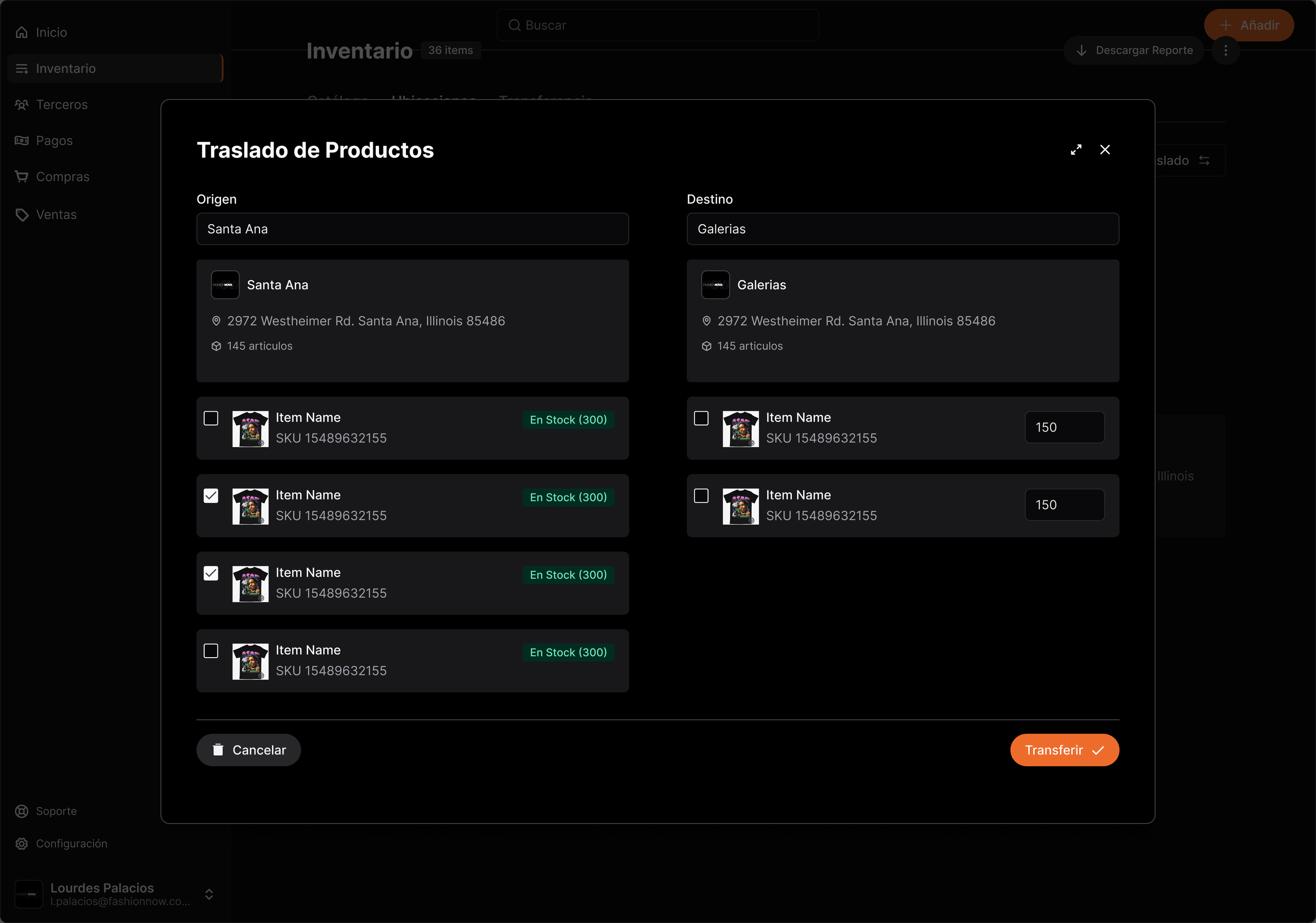1316x923 pixels.
Task: Click the Santa Ana store logo icon
Action: [x=225, y=285]
